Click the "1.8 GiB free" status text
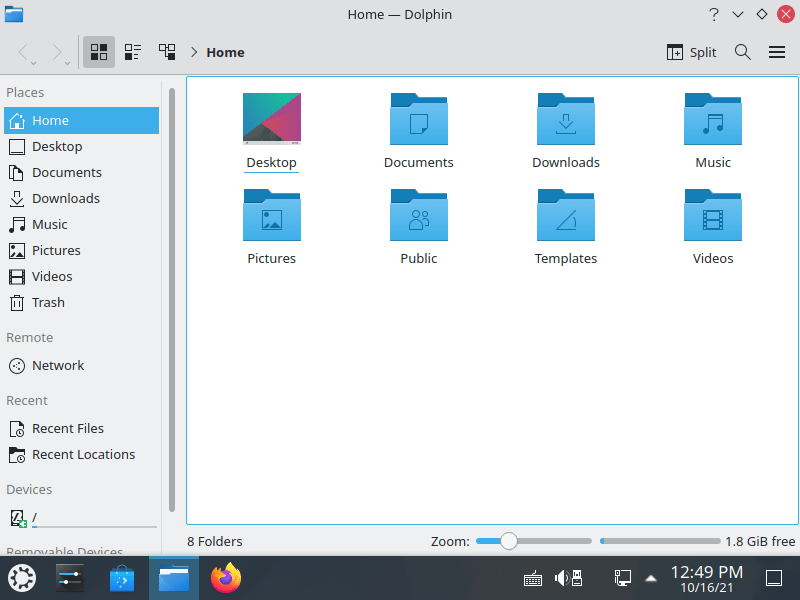The width and height of the screenshot is (800, 600). coord(760,541)
